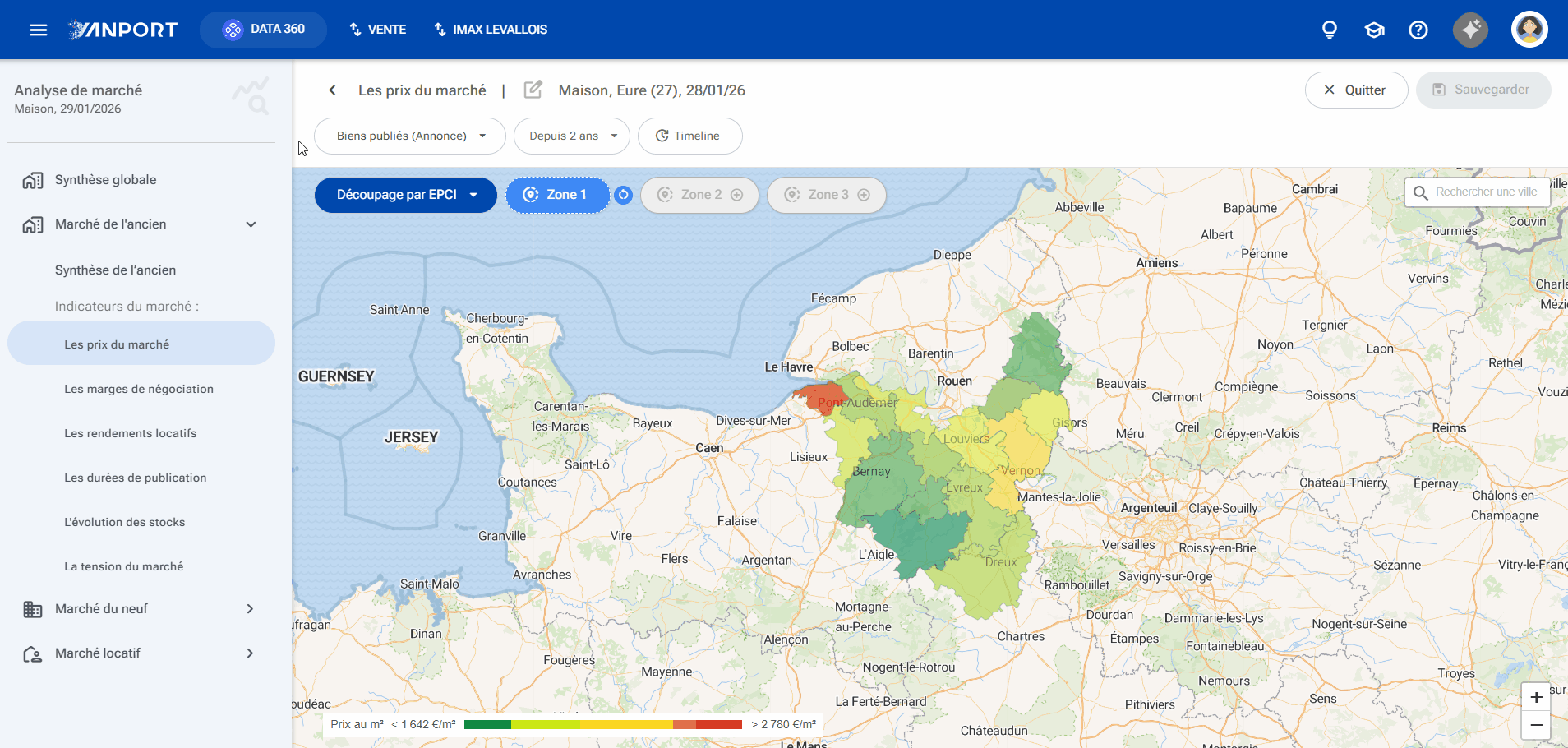Open the help question mark icon
Image resolution: width=1568 pixels, height=748 pixels.
coord(1418,30)
